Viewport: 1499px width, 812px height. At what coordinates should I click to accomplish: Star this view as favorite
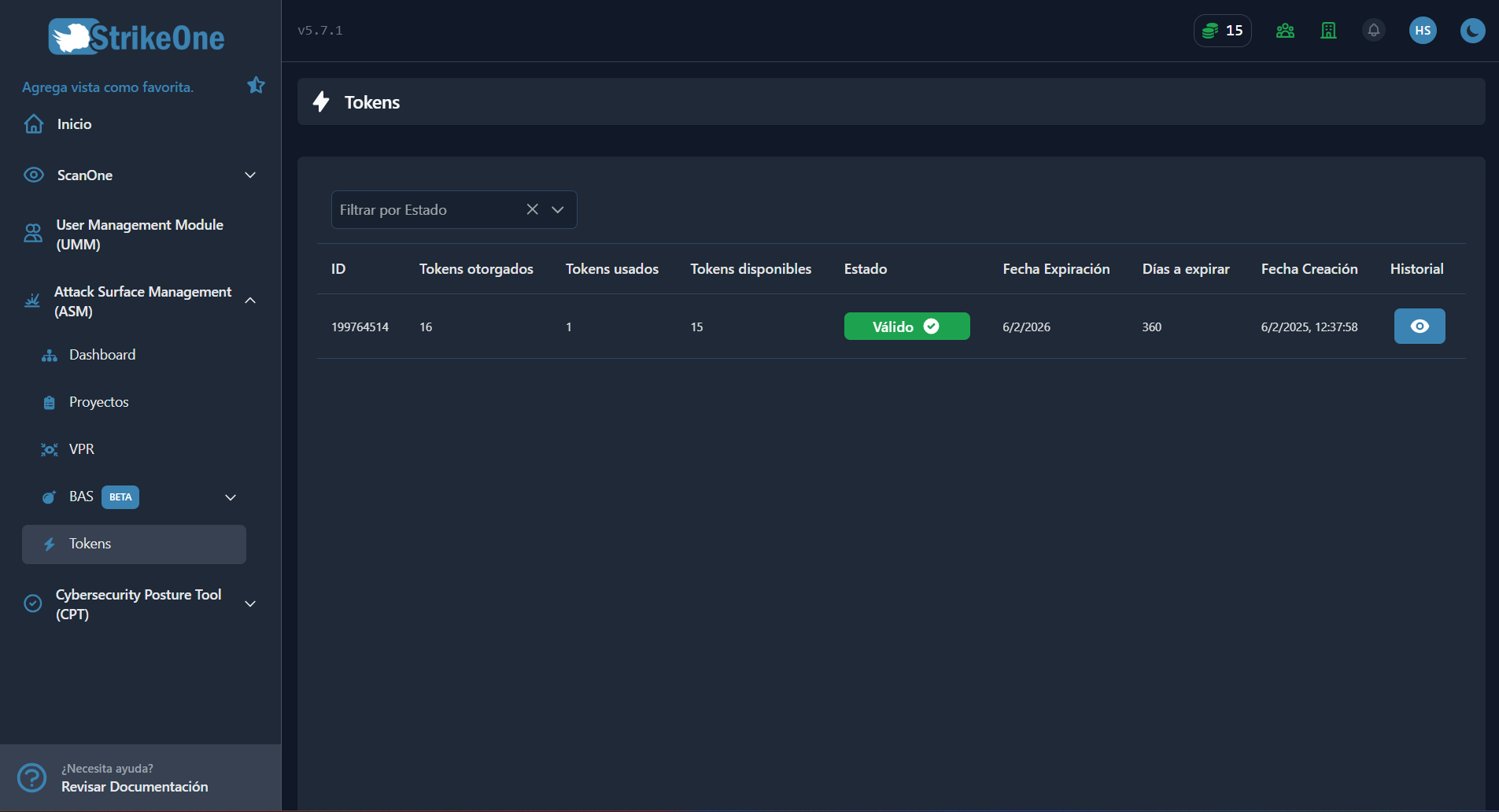(255, 84)
